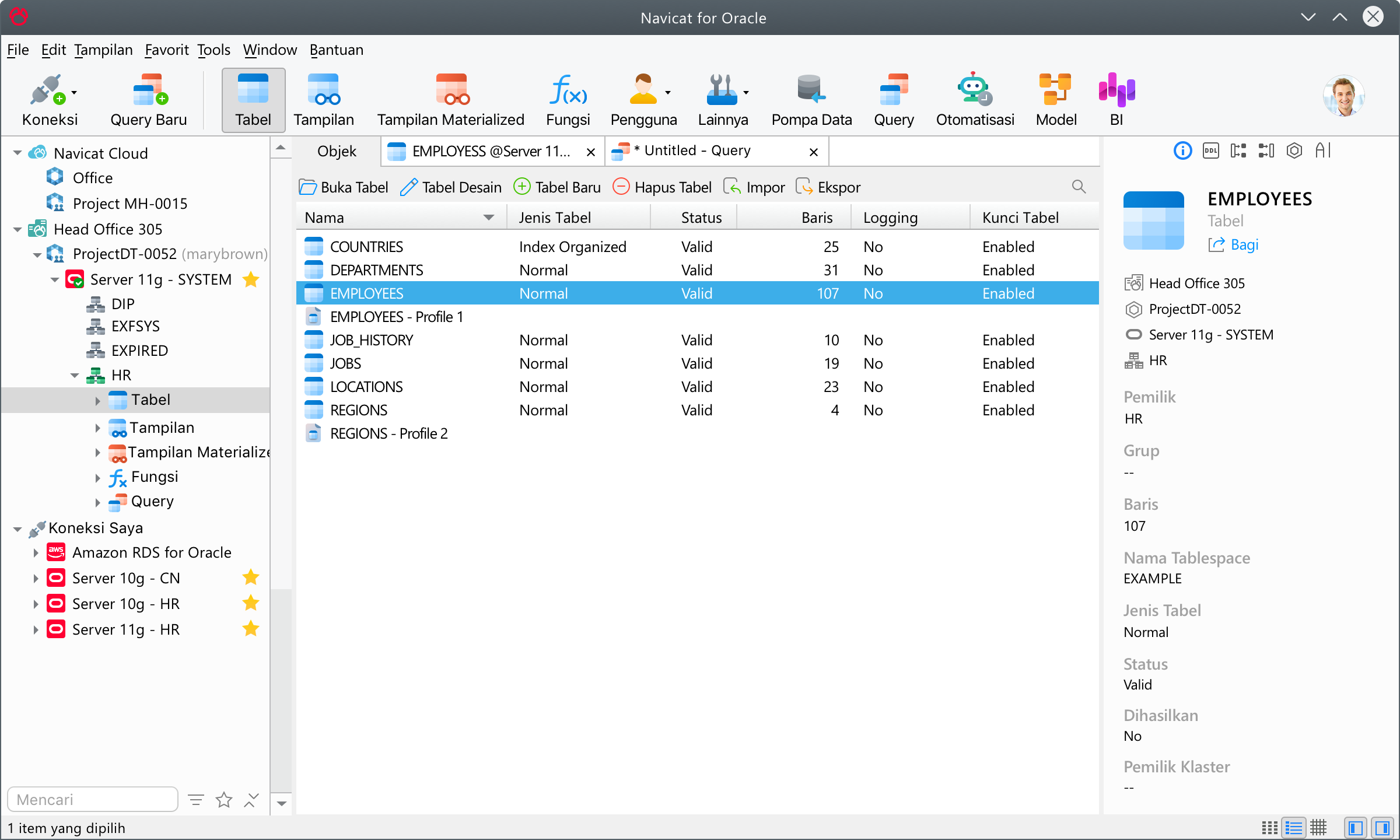Collapse the Koneksi Saya group

tap(17, 529)
